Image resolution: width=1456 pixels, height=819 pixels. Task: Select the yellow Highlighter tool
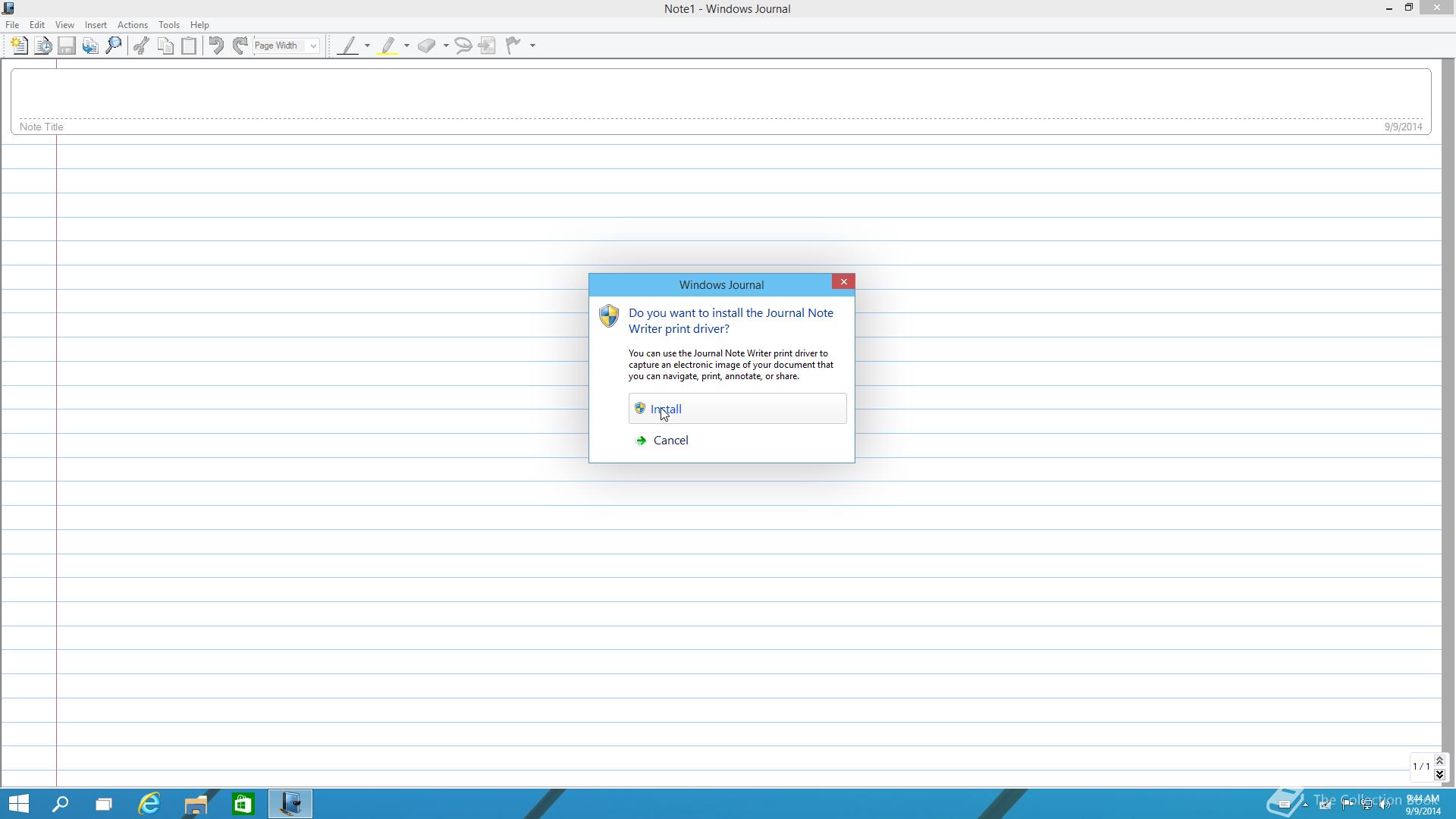click(x=388, y=45)
